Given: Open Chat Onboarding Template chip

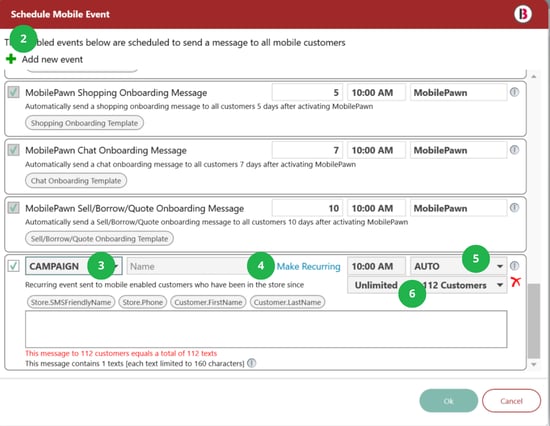Looking at the screenshot, I should [76, 181].
